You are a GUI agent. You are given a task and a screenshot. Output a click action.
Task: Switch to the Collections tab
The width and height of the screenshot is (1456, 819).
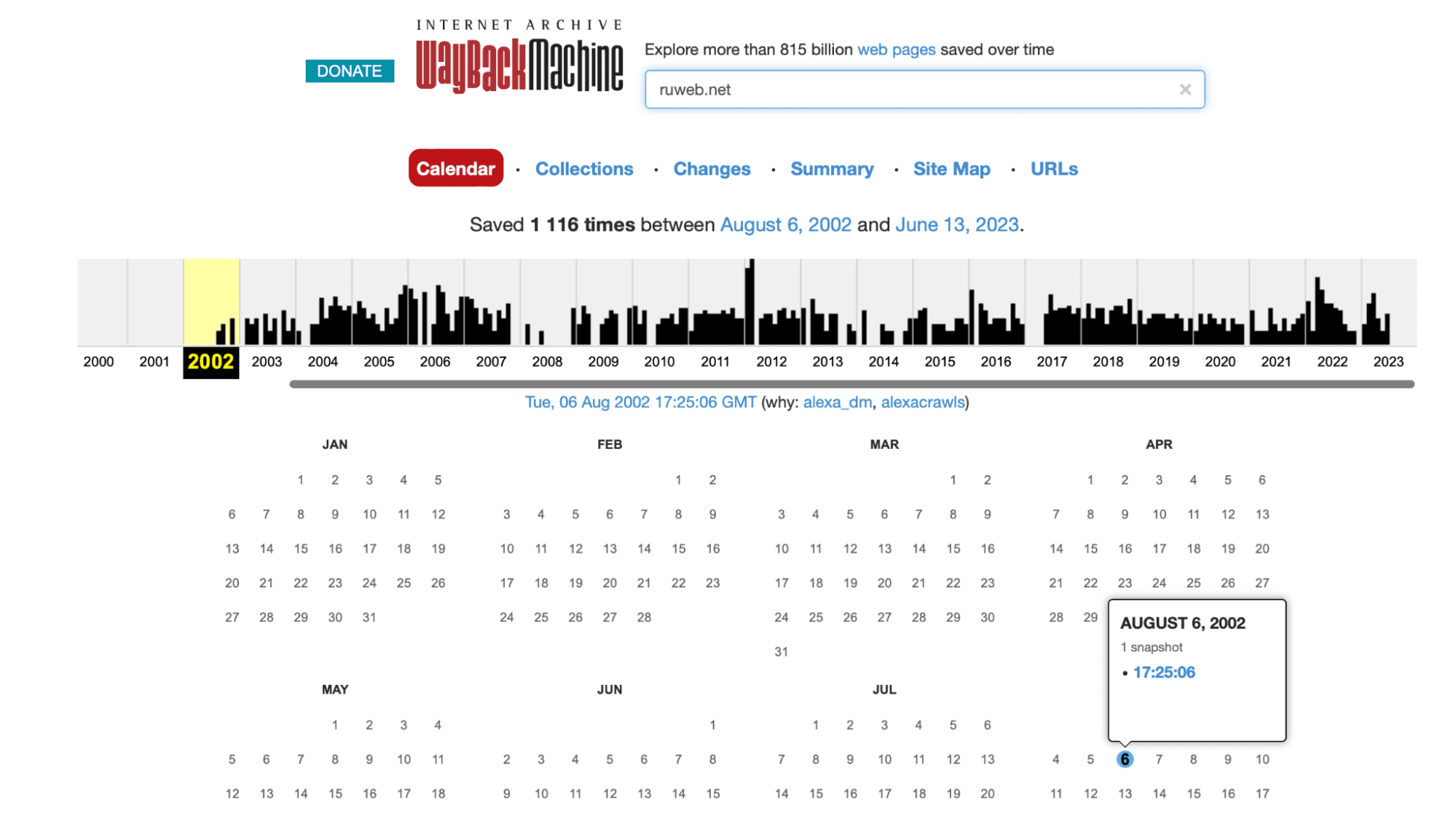[584, 168]
